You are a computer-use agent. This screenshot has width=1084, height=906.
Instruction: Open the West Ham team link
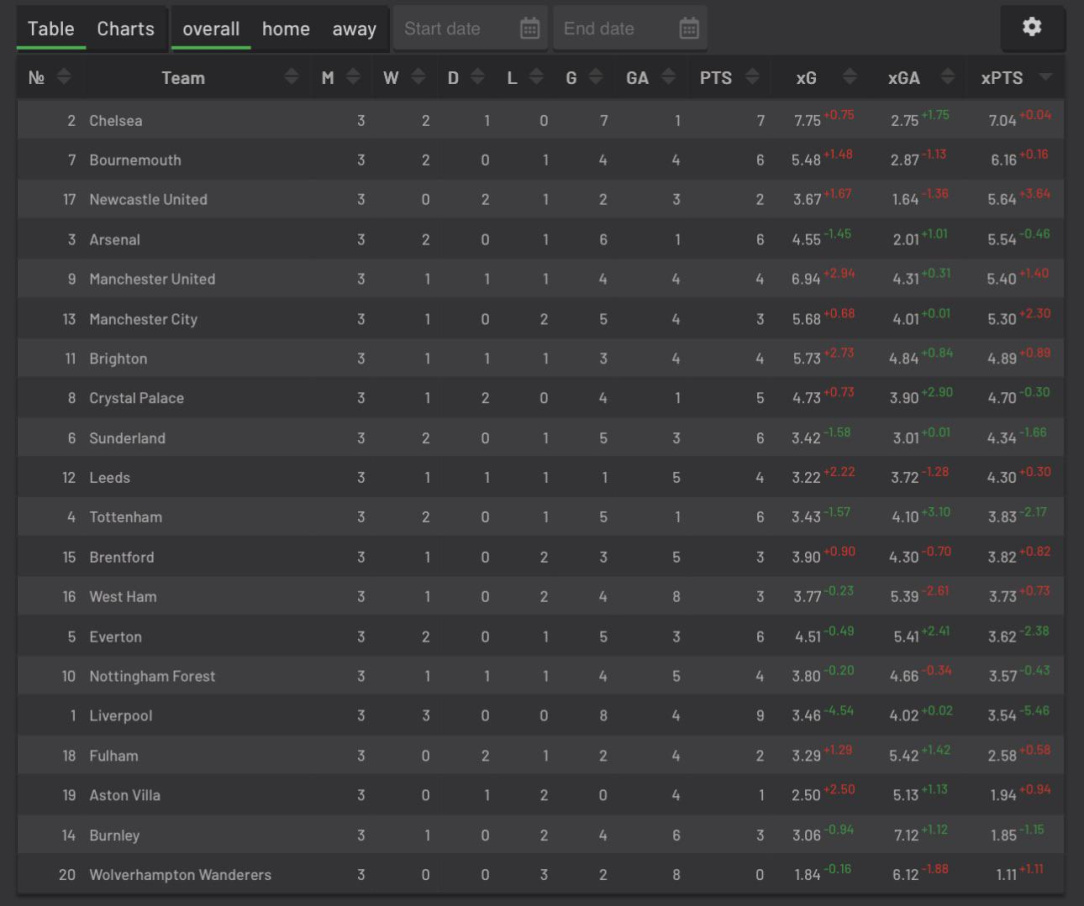point(123,596)
